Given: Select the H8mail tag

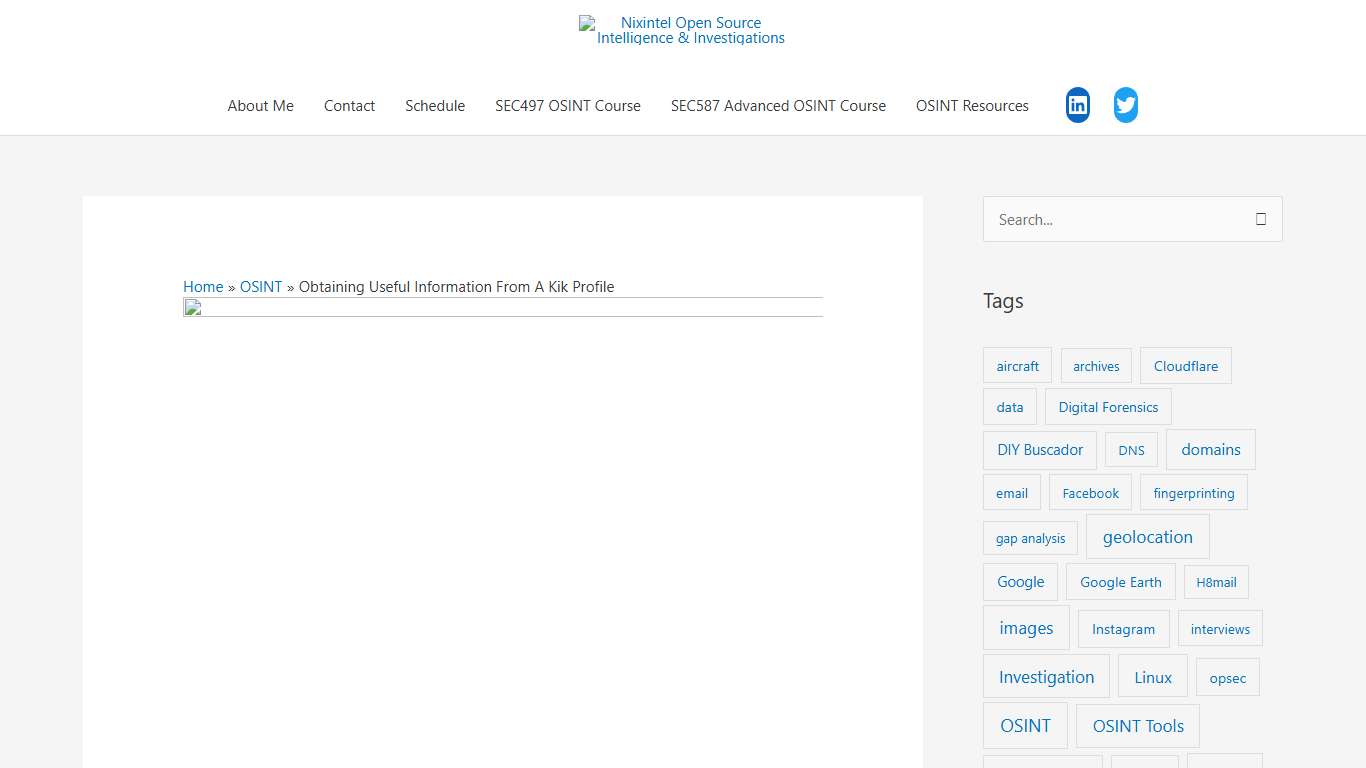Looking at the screenshot, I should 1216,582.
